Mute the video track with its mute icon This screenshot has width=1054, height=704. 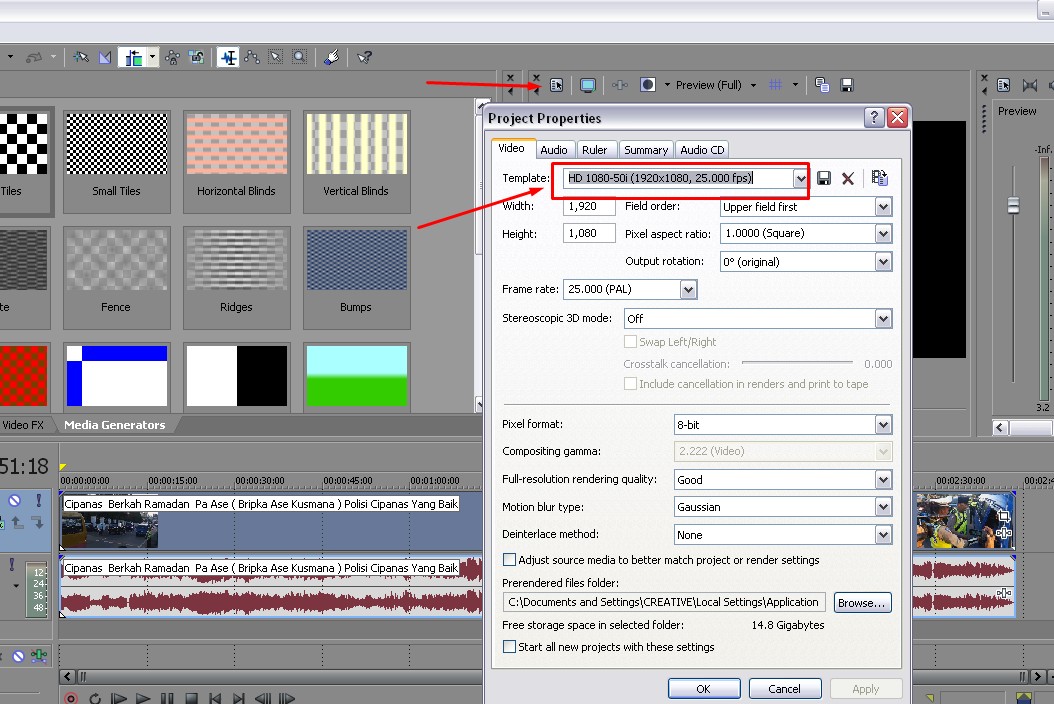pyautogui.click(x=15, y=500)
